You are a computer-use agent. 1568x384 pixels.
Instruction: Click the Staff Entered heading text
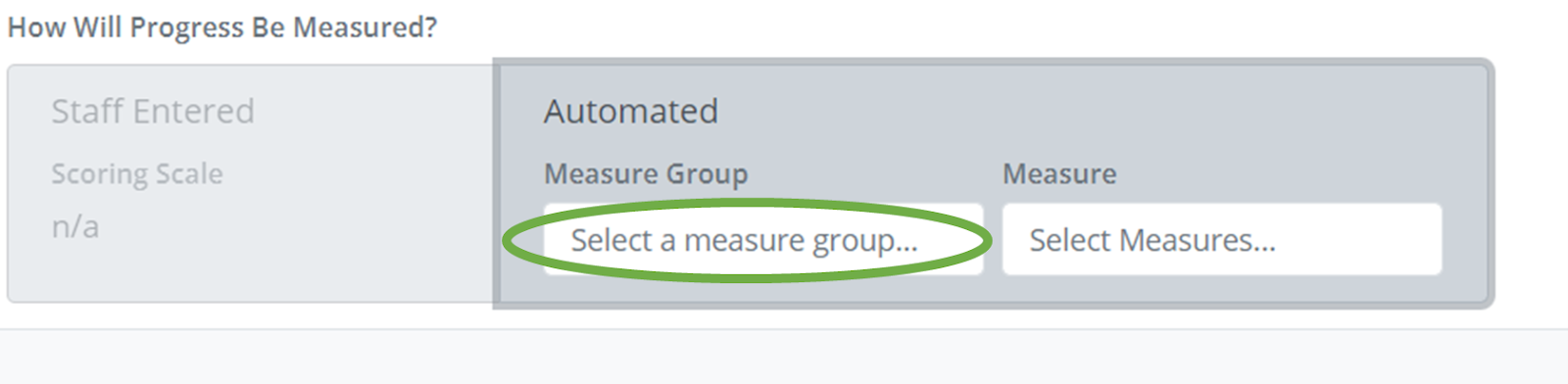point(153,111)
